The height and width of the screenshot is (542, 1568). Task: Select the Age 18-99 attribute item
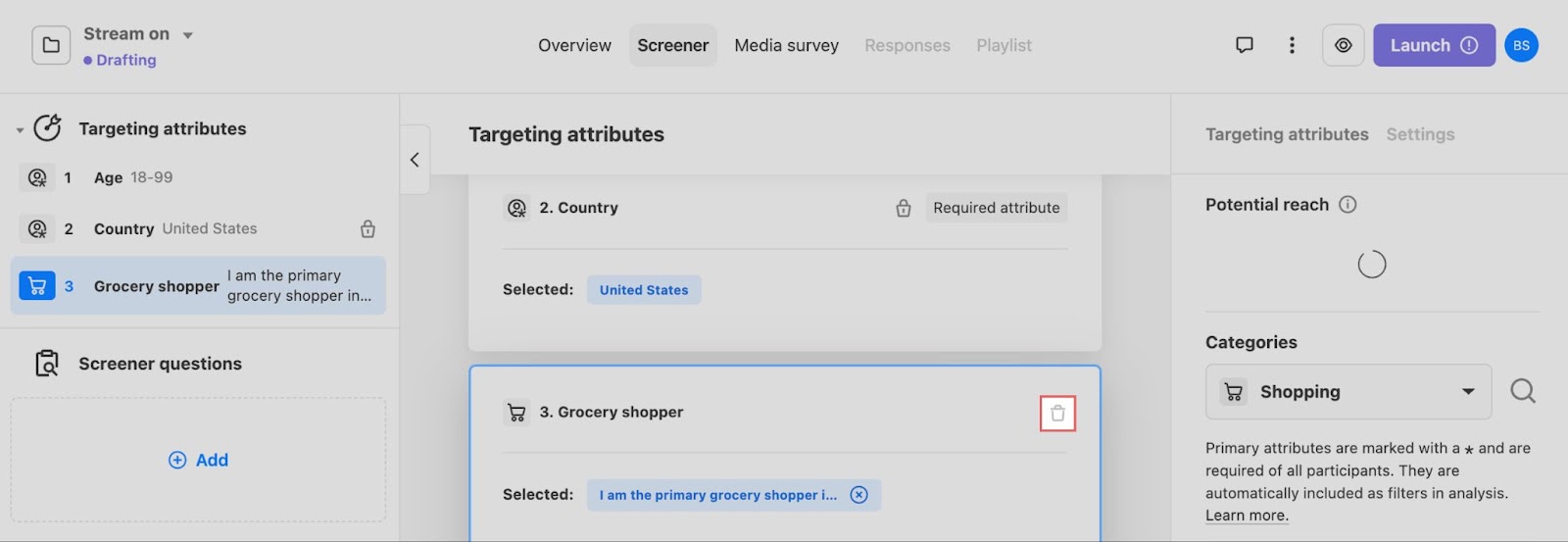(198, 177)
